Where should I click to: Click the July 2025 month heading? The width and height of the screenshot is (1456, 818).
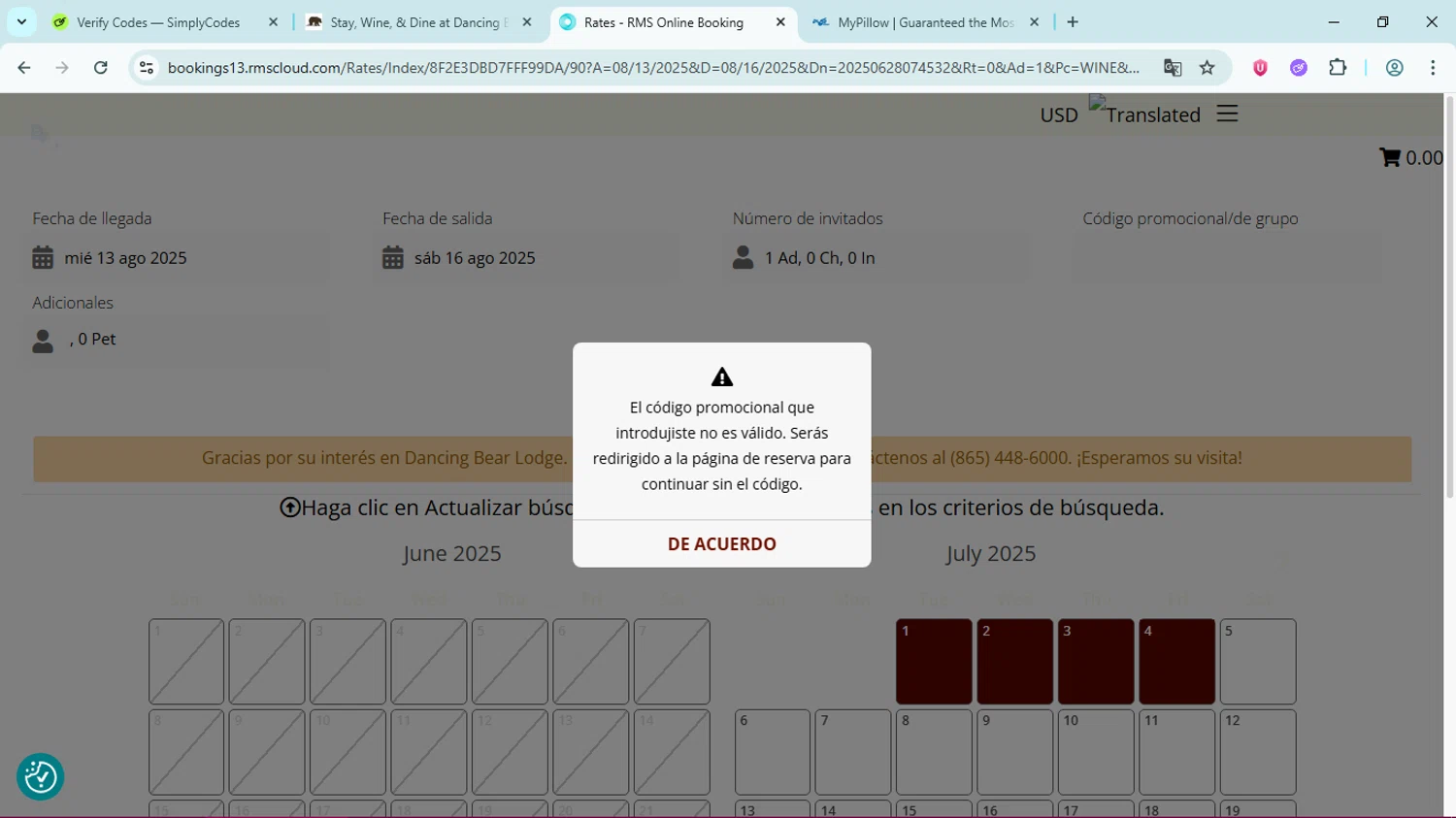point(991,553)
